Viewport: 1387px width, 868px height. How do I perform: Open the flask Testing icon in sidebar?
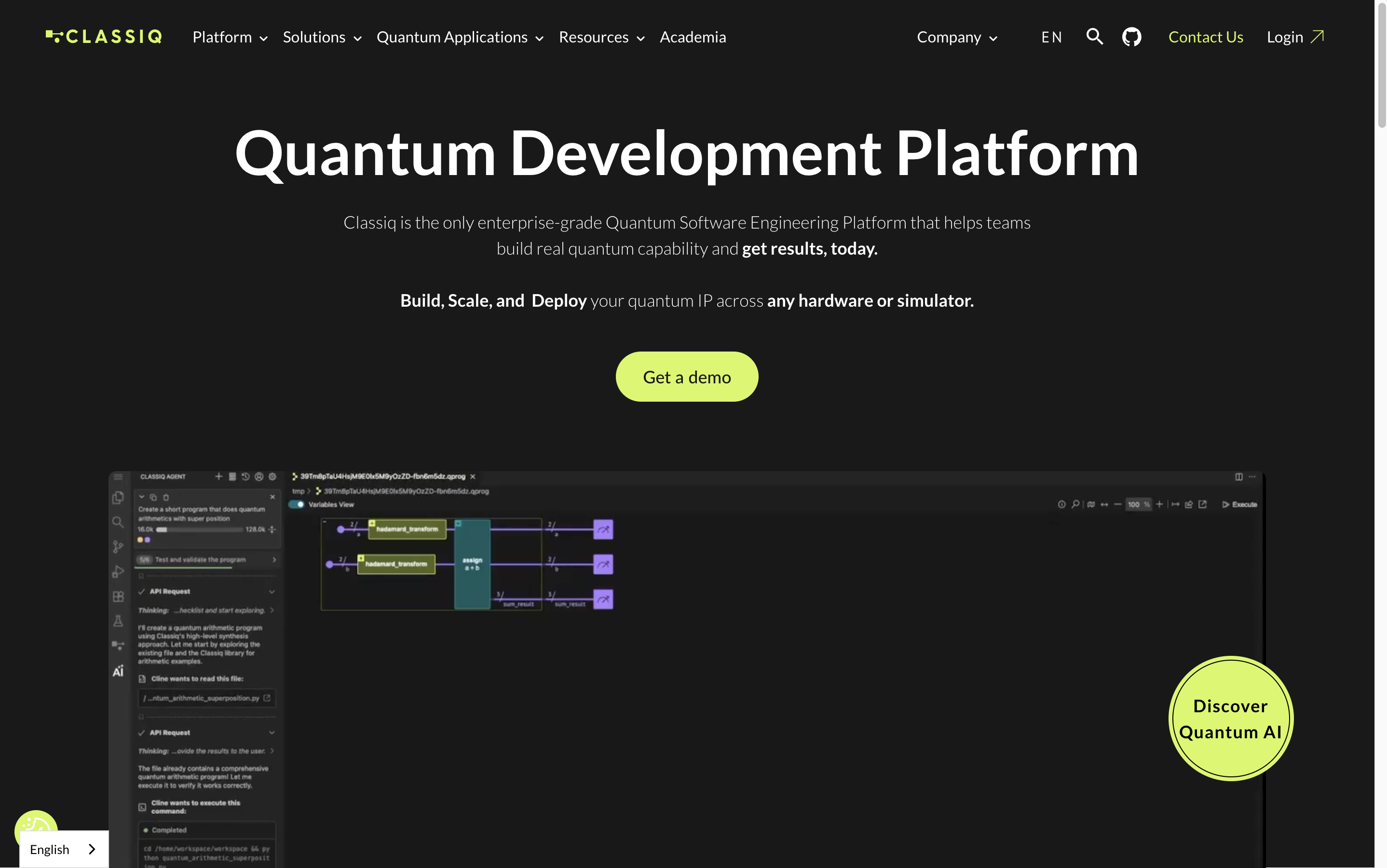pos(118,621)
